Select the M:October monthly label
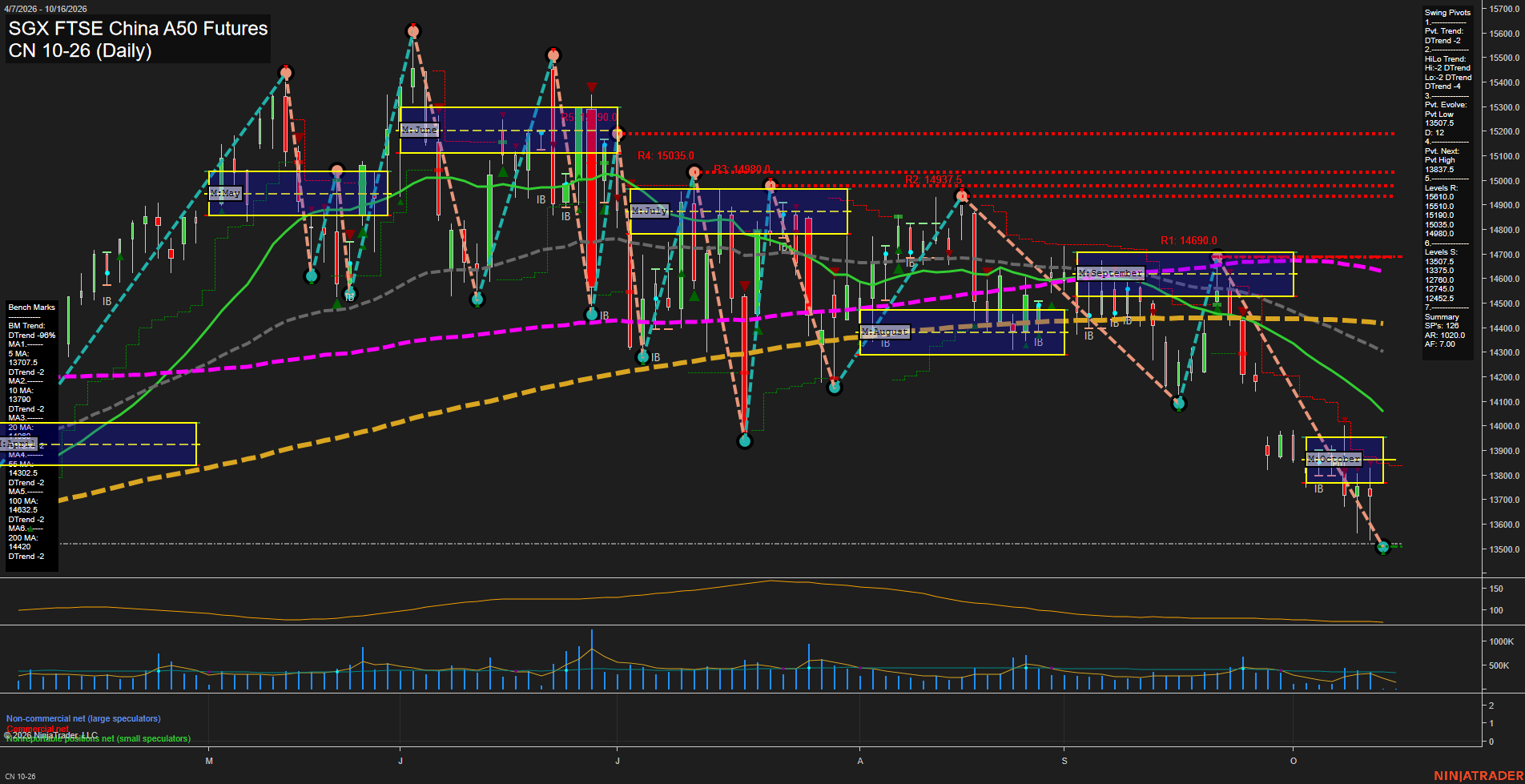The height and width of the screenshot is (784, 1525). tap(1334, 459)
